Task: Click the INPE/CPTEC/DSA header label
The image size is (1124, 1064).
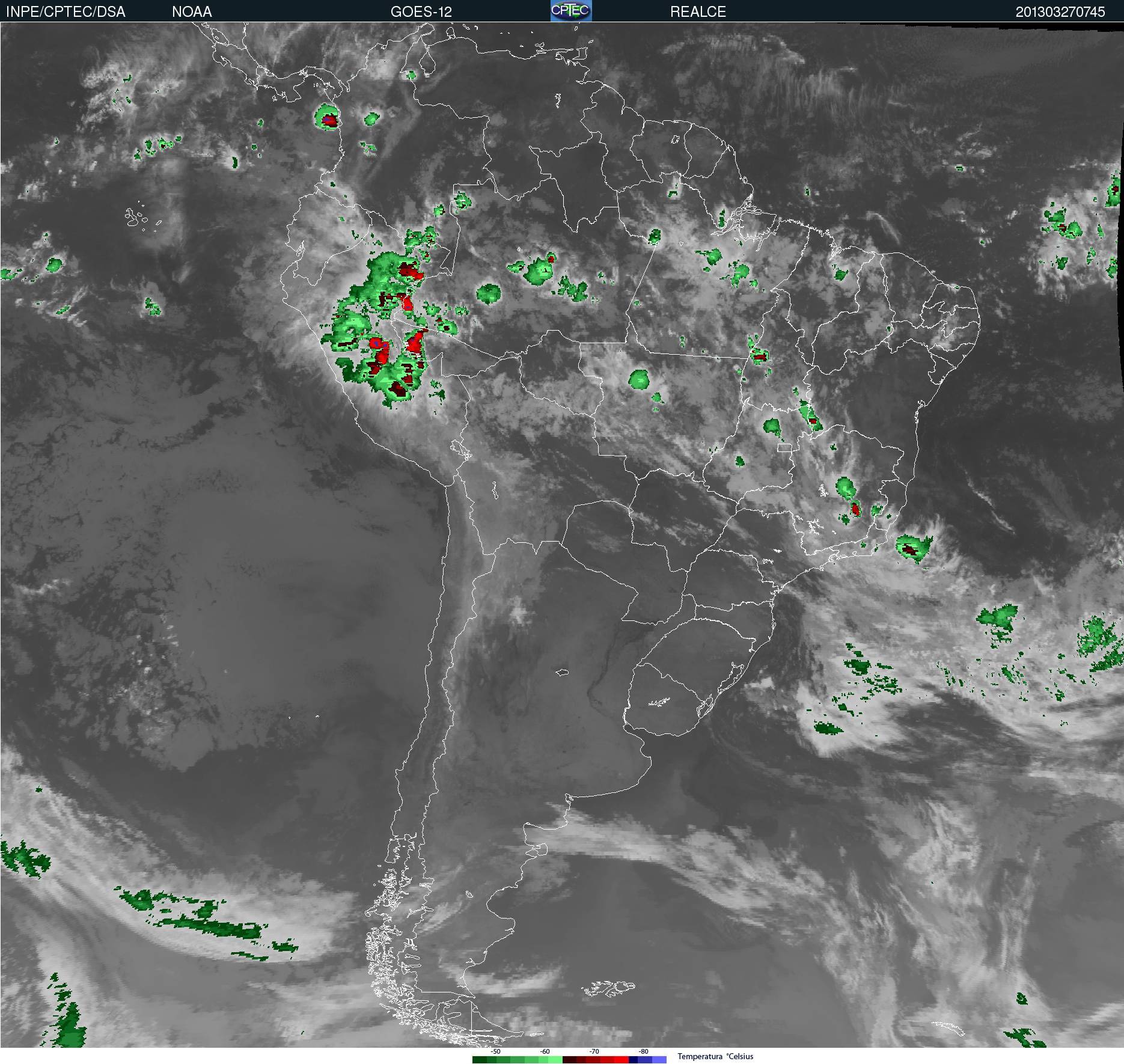Action: tap(66, 11)
